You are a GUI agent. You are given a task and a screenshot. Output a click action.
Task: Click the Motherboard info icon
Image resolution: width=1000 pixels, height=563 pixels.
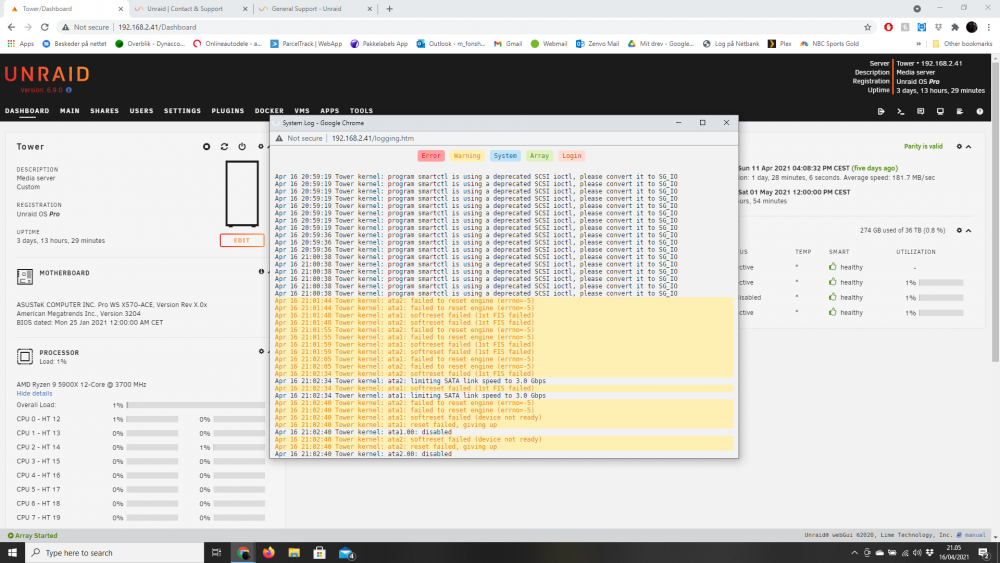[261, 272]
